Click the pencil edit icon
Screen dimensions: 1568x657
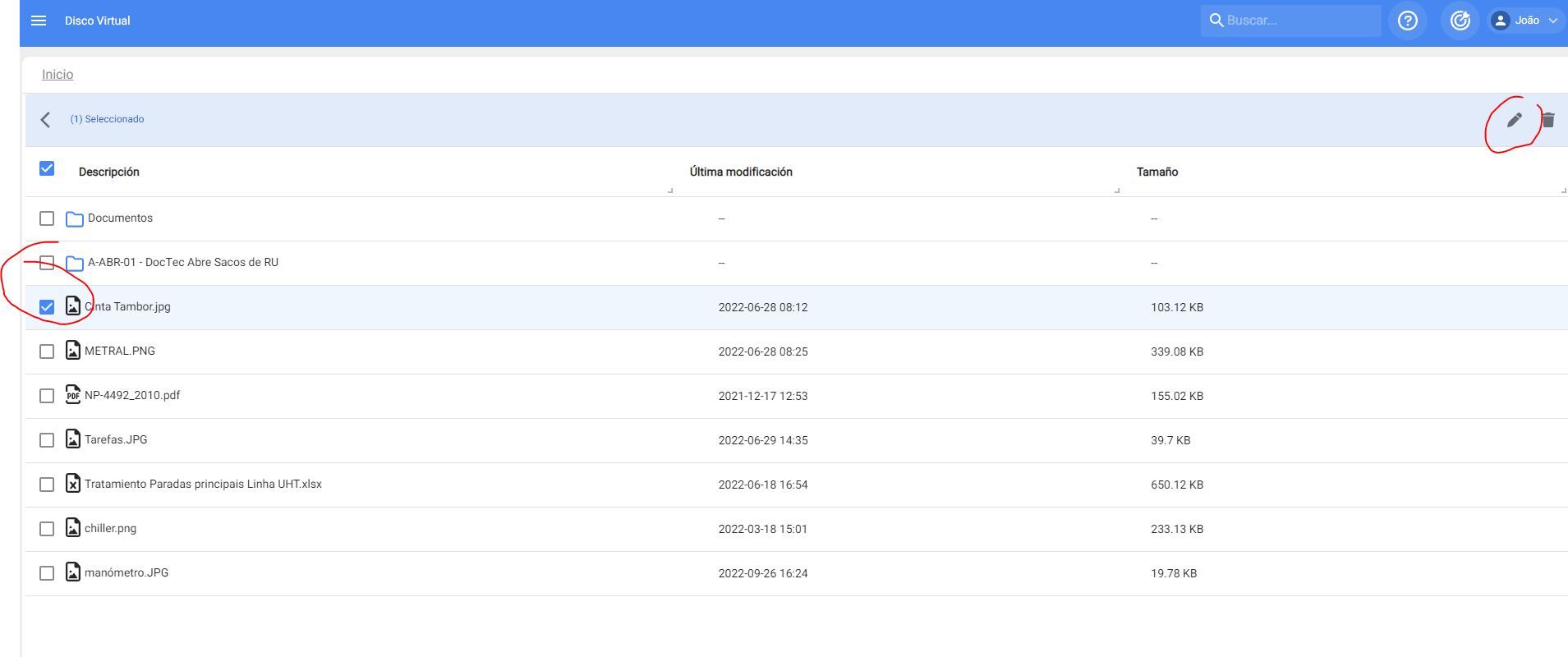pyautogui.click(x=1514, y=120)
